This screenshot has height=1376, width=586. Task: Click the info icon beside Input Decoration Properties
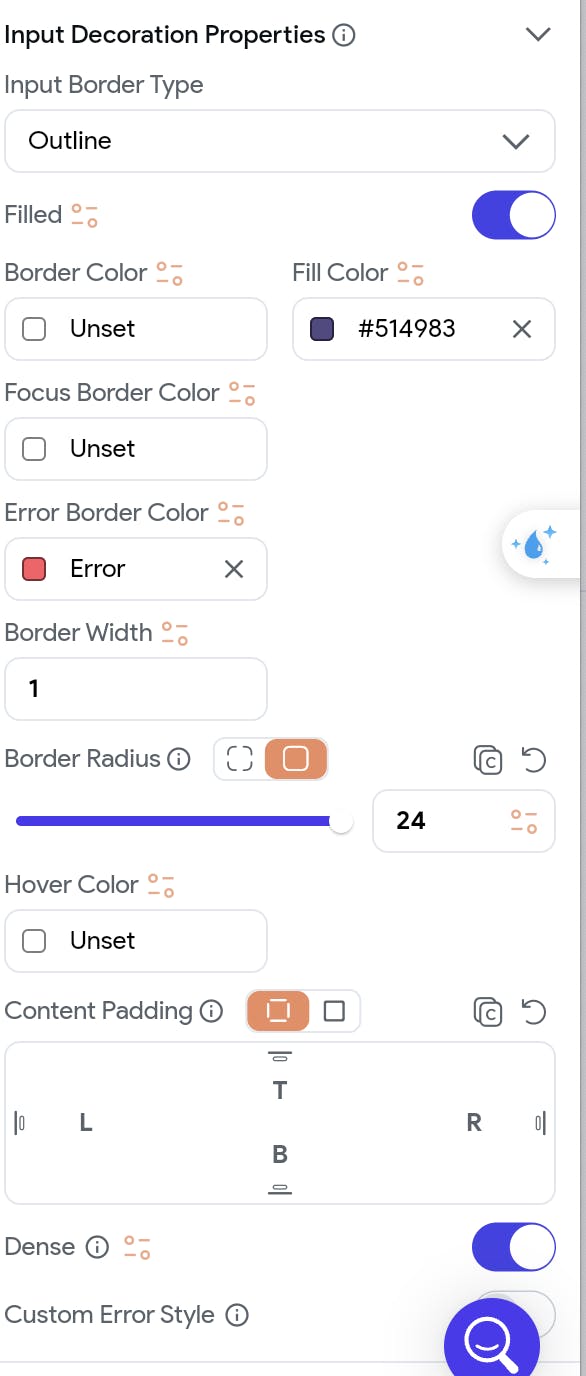[343, 35]
